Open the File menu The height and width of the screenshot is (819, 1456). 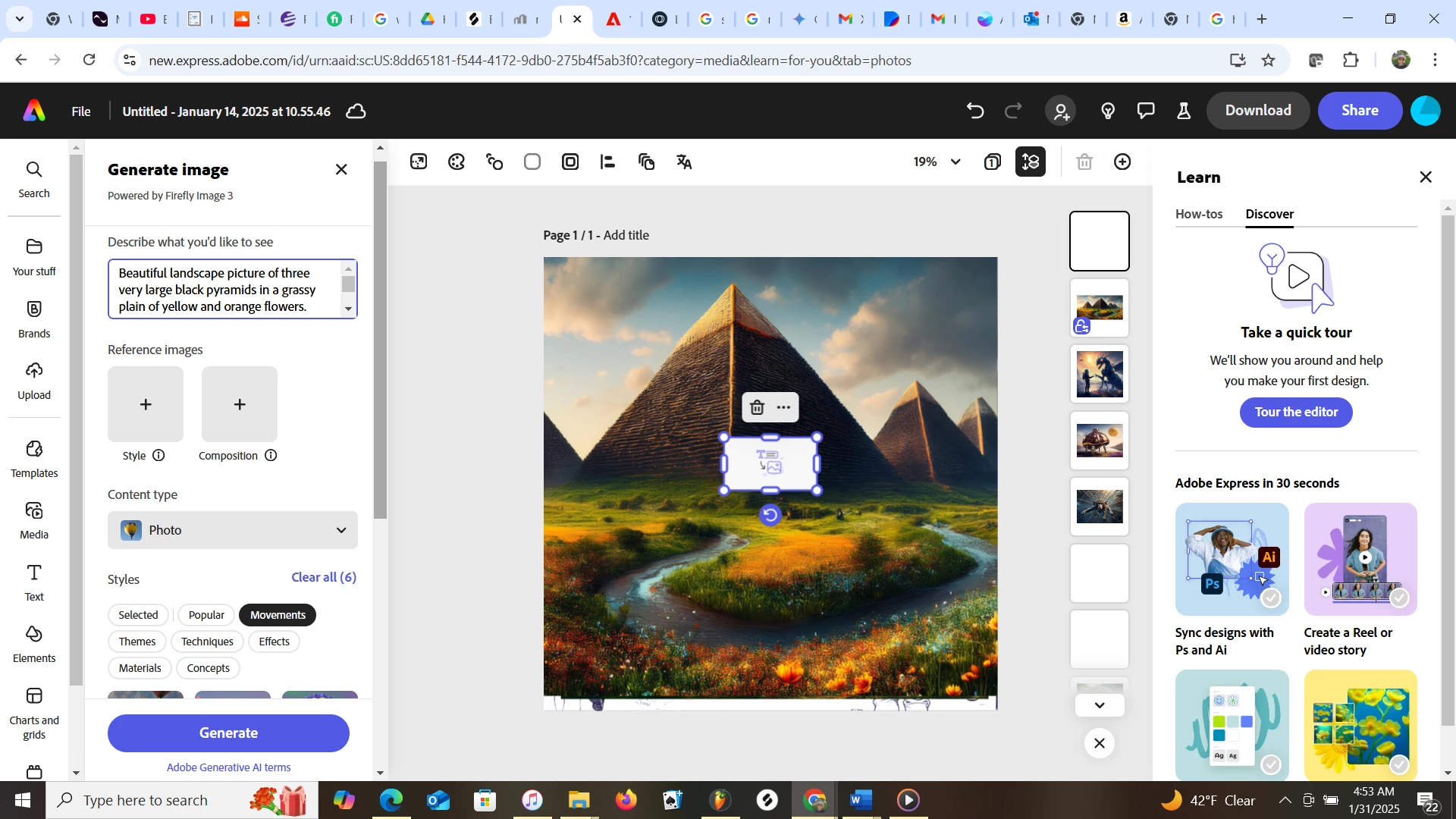81,111
